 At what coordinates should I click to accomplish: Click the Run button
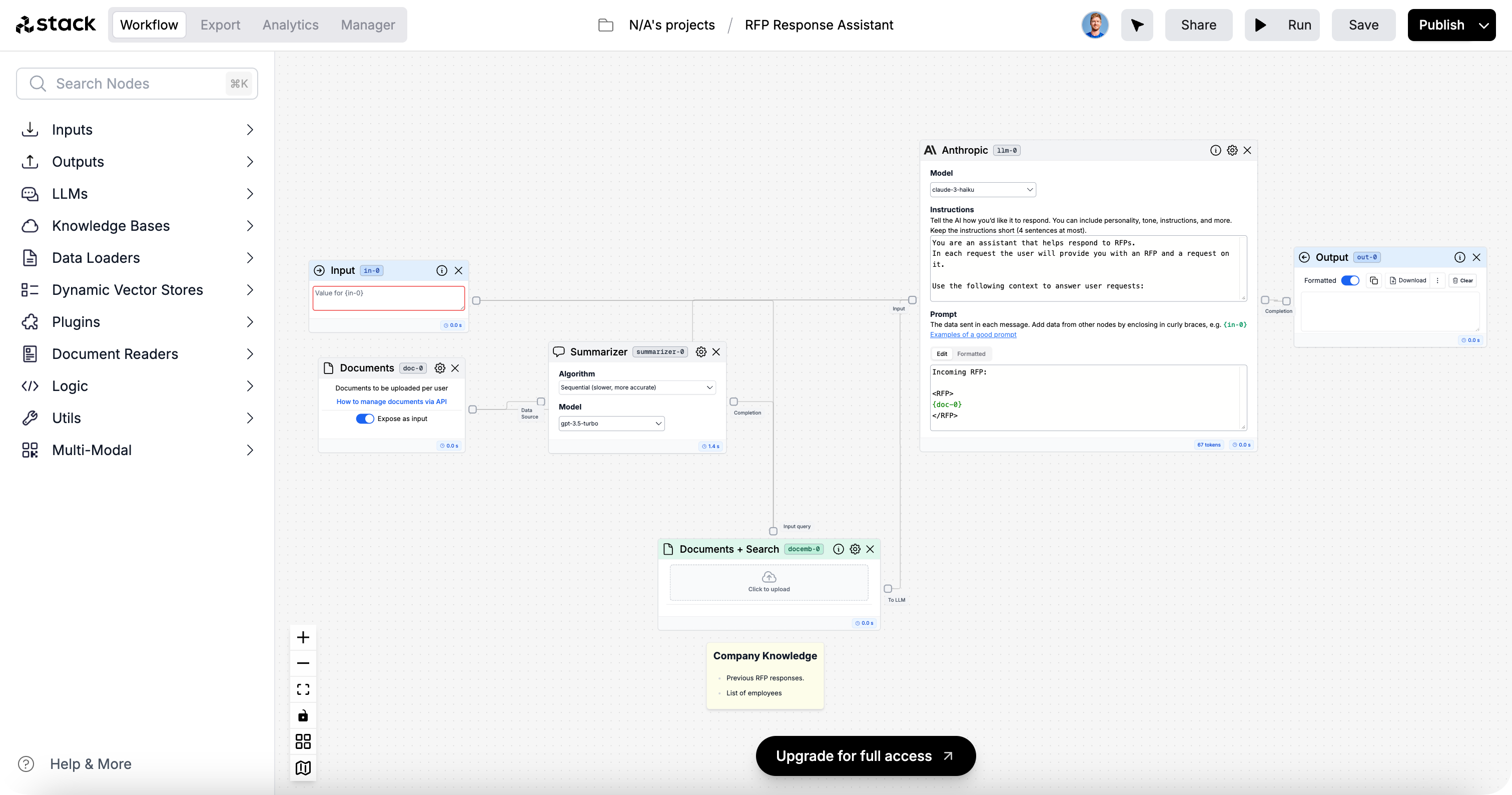[x=1282, y=25]
